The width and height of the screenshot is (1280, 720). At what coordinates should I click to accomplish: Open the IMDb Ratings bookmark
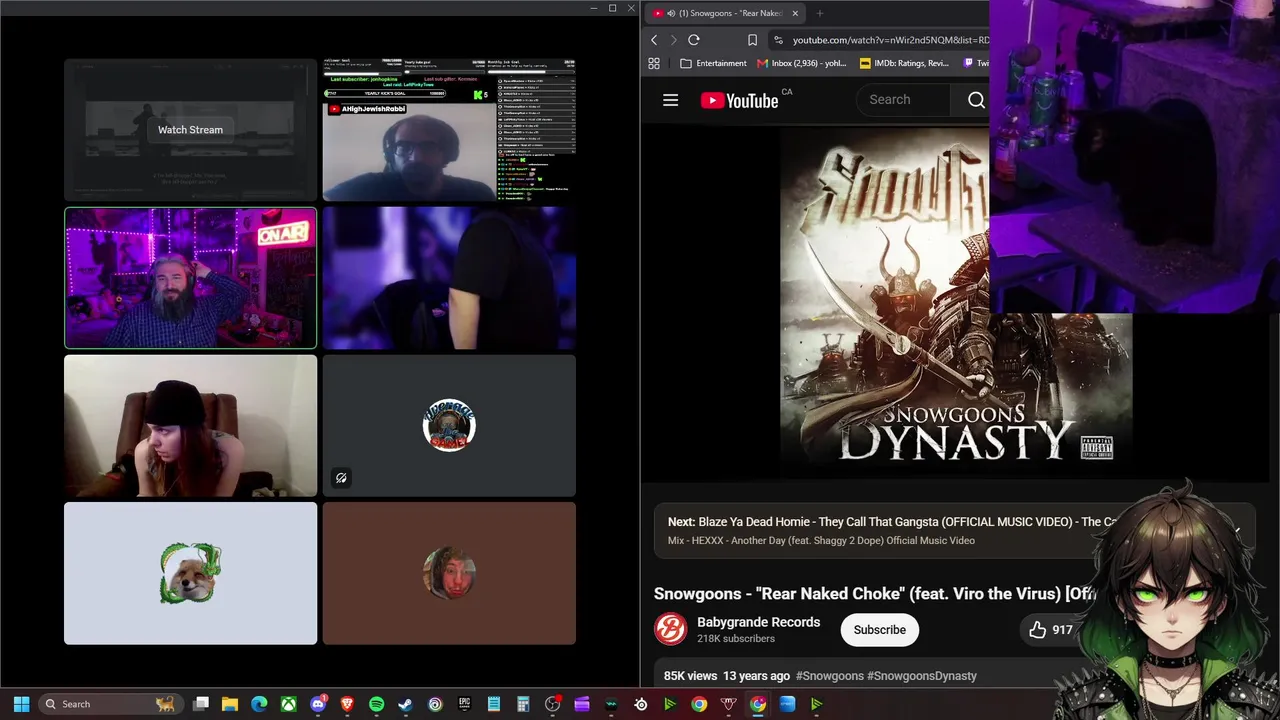pyautogui.click(x=904, y=63)
